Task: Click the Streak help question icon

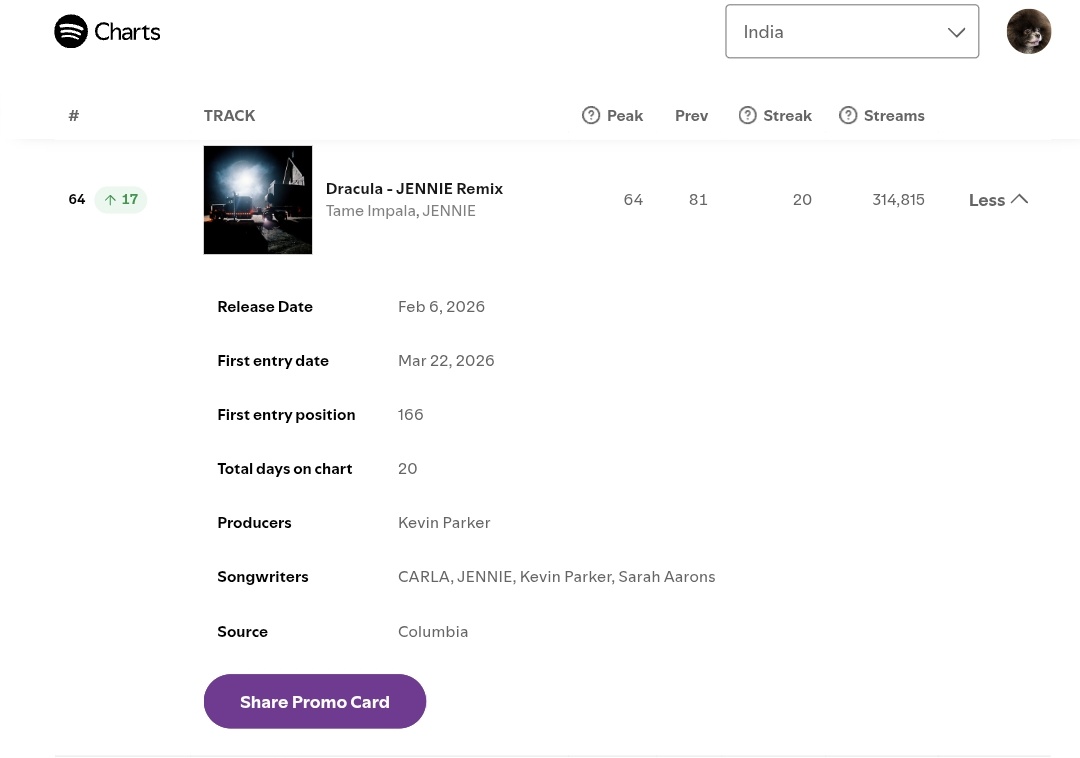Action: click(747, 115)
